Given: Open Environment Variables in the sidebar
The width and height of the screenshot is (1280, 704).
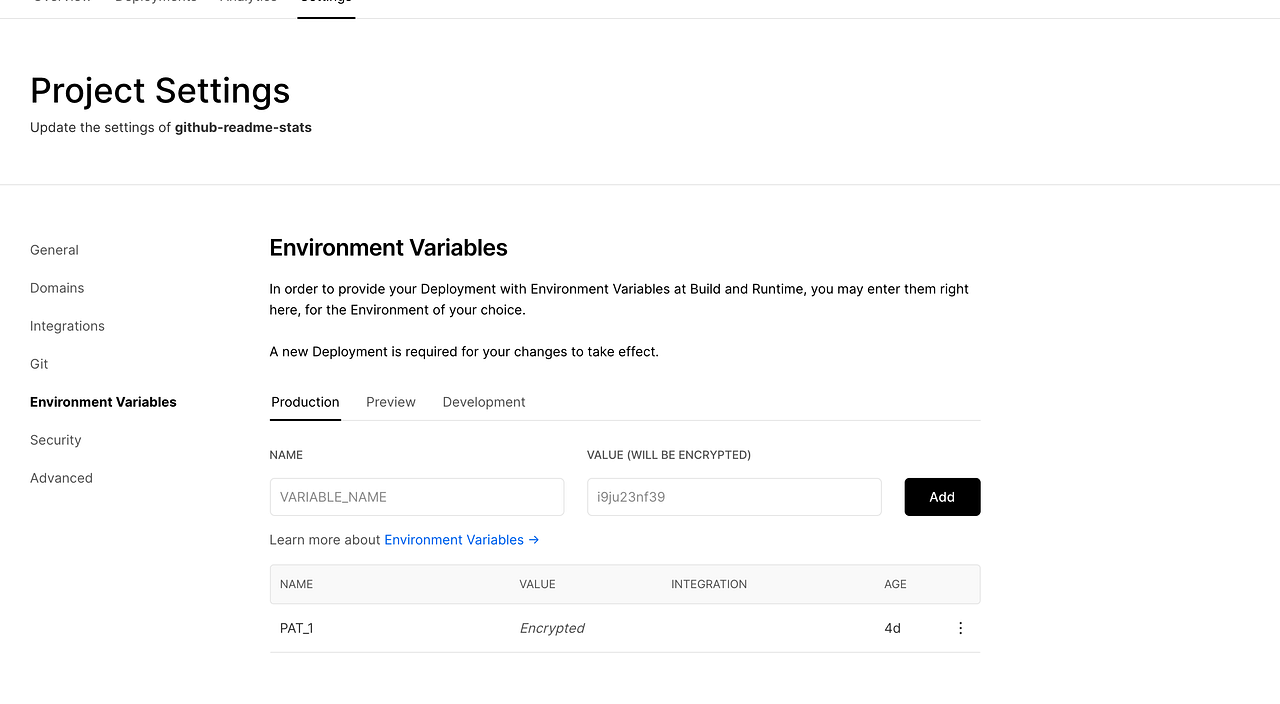Looking at the screenshot, I should [103, 401].
